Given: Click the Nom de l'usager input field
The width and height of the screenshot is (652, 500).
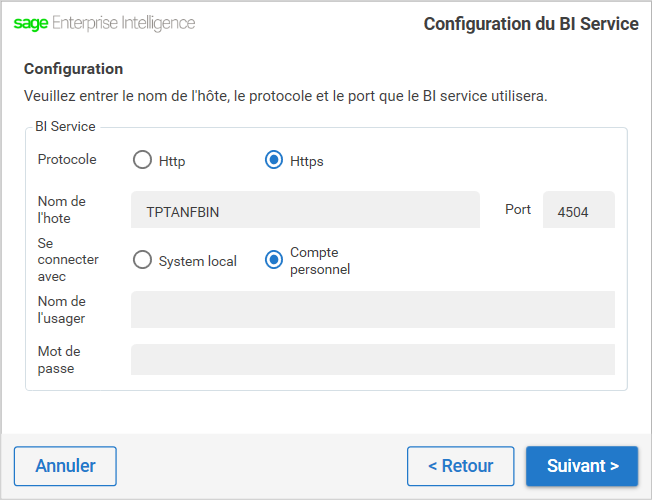Looking at the screenshot, I should pos(373,309).
